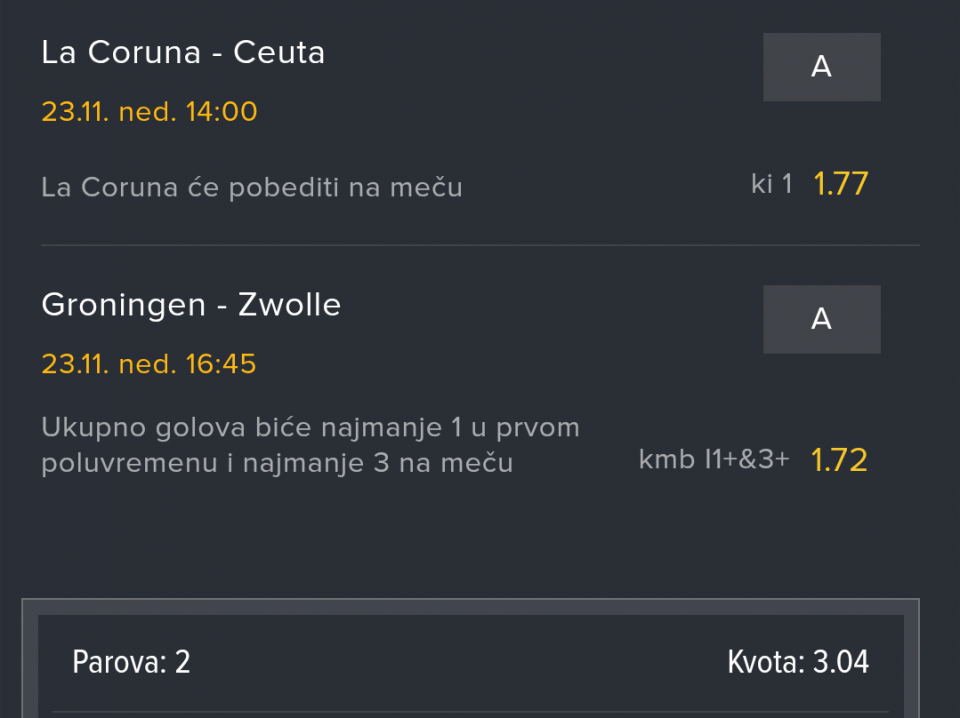
Task: Select the 1.72 odds value
Action: coord(838,460)
